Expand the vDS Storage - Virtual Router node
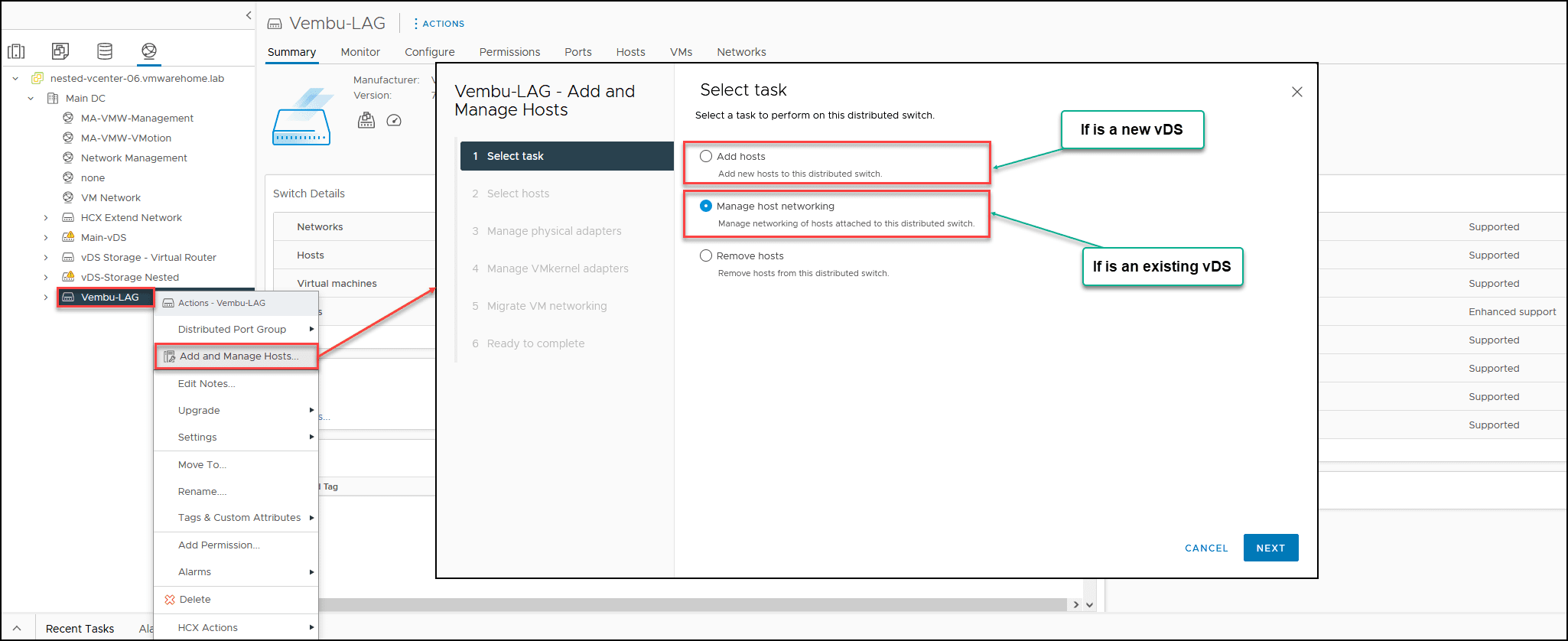This screenshot has height=641, width=1568. pos(46,257)
